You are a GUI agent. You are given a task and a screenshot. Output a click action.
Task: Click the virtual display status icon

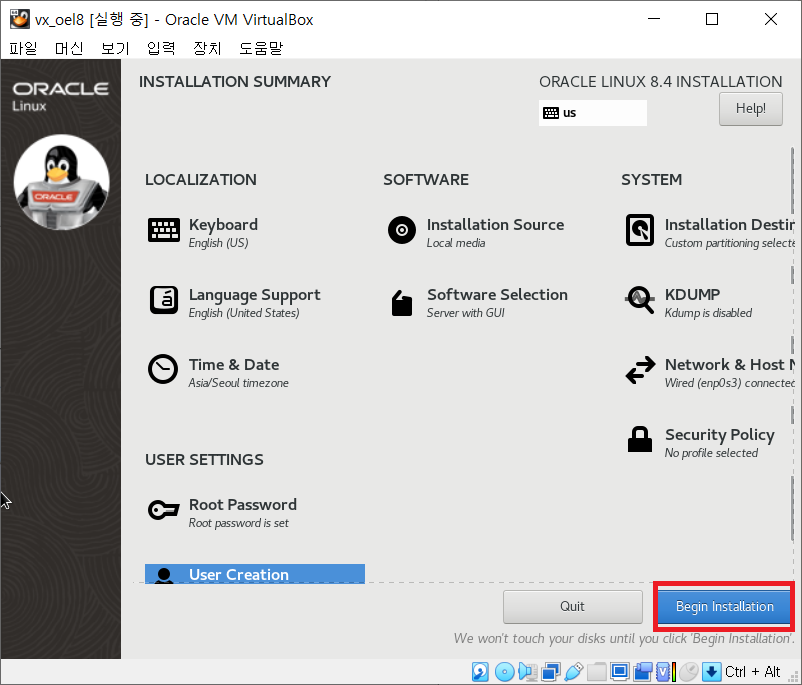pos(620,671)
